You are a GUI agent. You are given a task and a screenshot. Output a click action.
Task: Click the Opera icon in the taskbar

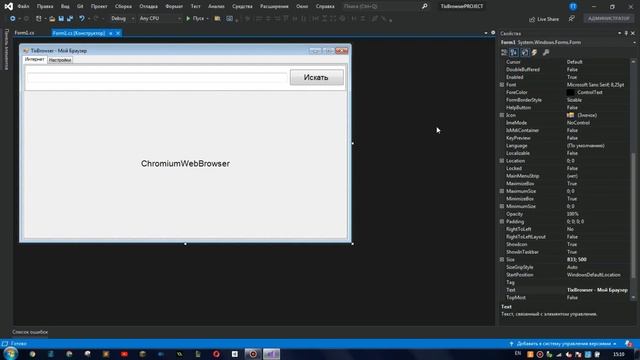[216, 354]
